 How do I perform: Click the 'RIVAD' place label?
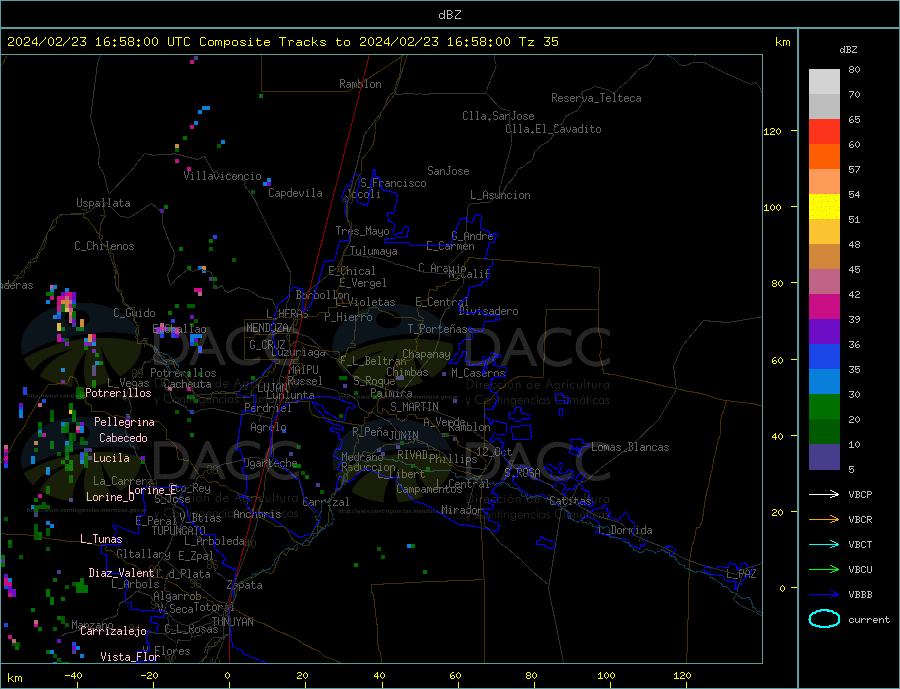(412, 455)
